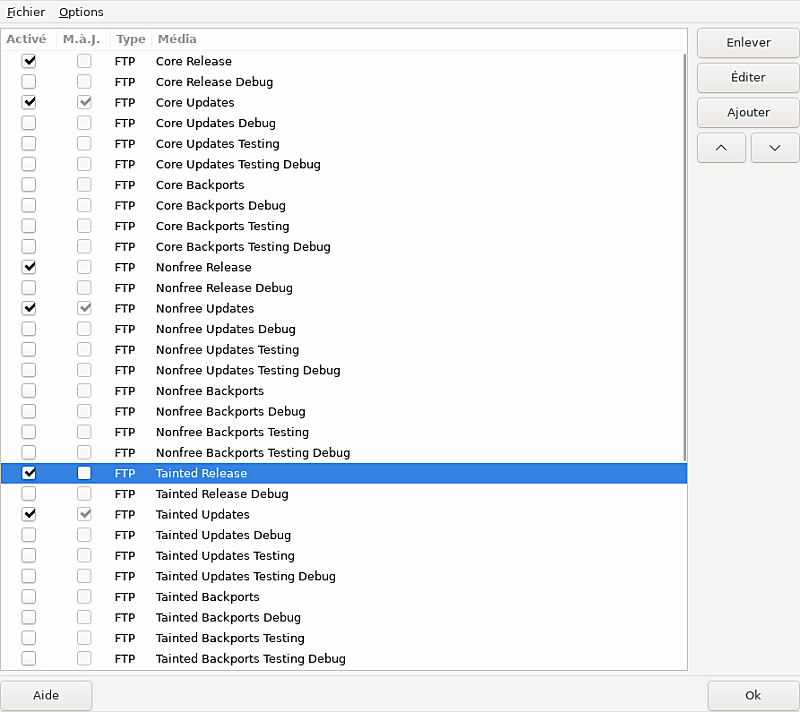Click the move up arrow button
The image size is (800, 712).
click(x=721, y=147)
